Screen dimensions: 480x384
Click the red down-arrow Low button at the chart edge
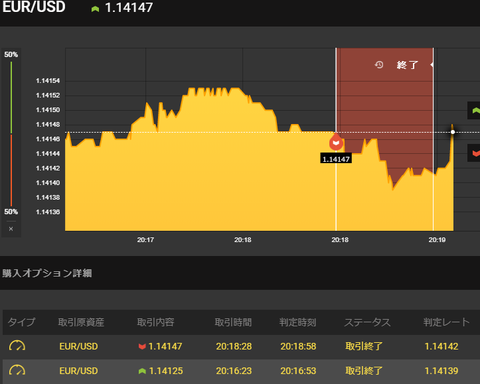point(474,153)
